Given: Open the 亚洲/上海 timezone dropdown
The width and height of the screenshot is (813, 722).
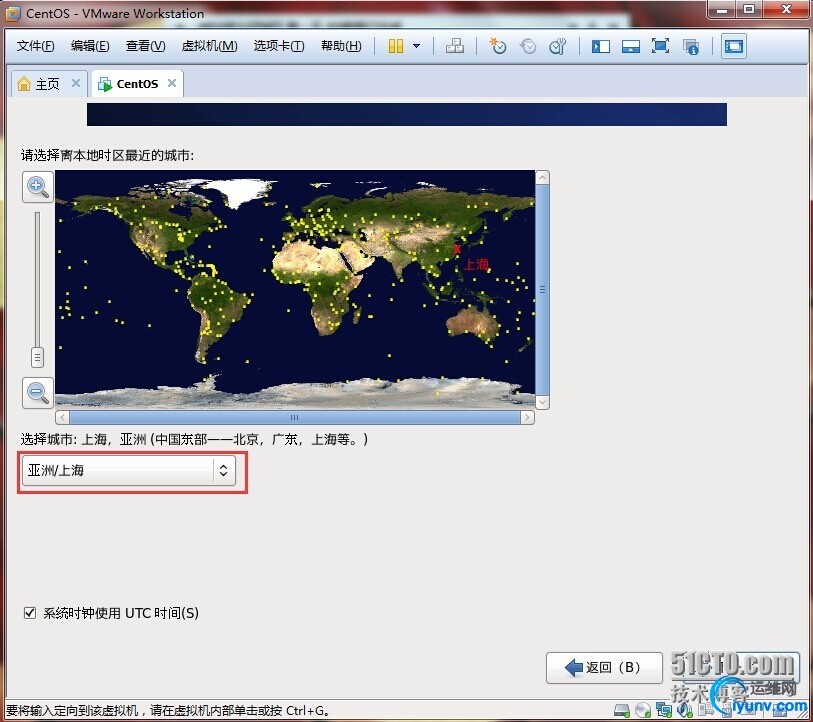Looking at the screenshot, I should coord(129,470).
